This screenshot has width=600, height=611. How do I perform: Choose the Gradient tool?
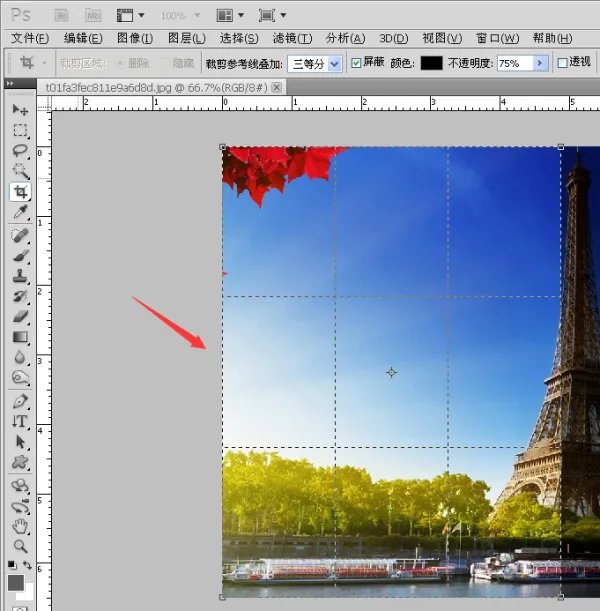[19, 337]
